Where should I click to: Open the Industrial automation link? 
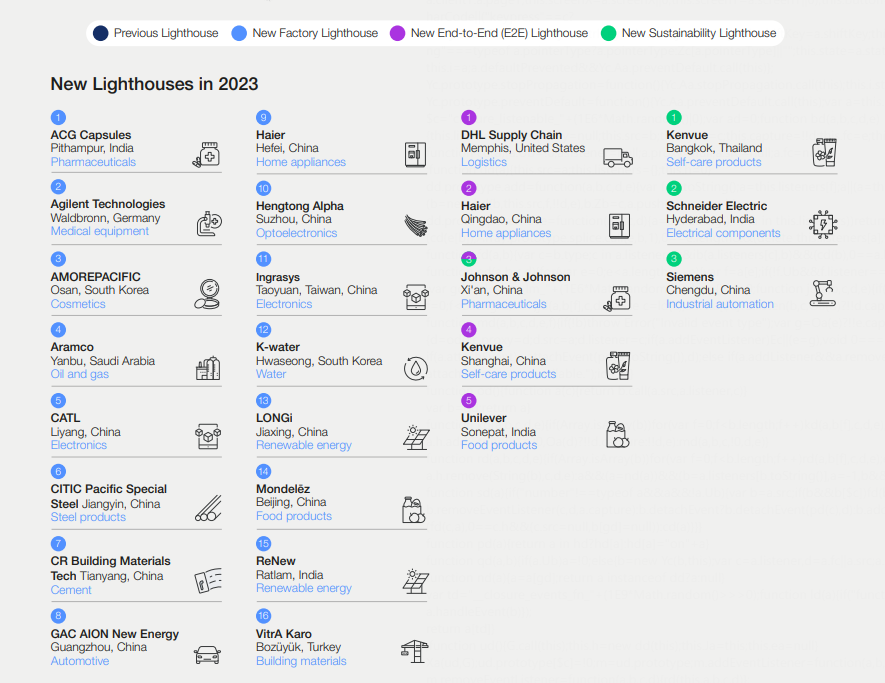click(720, 304)
